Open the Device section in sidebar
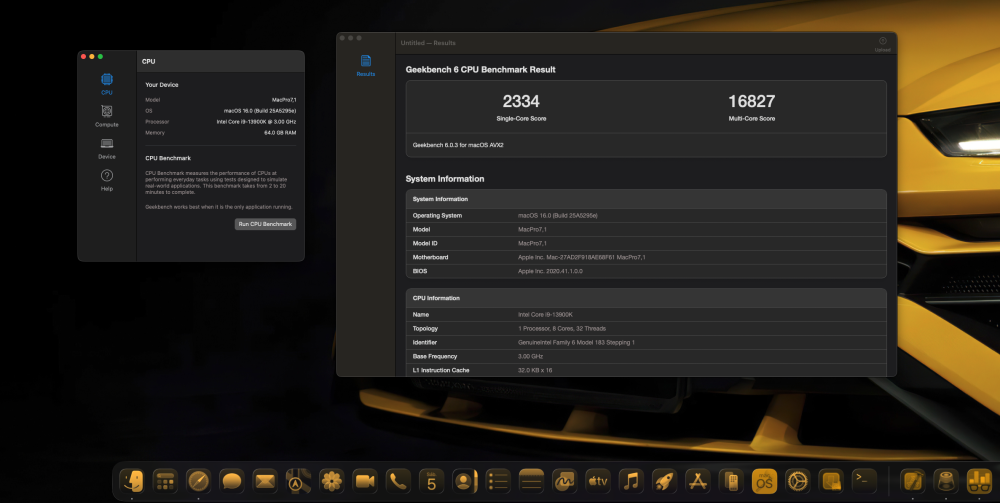1000x503 pixels. [x=107, y=149]
